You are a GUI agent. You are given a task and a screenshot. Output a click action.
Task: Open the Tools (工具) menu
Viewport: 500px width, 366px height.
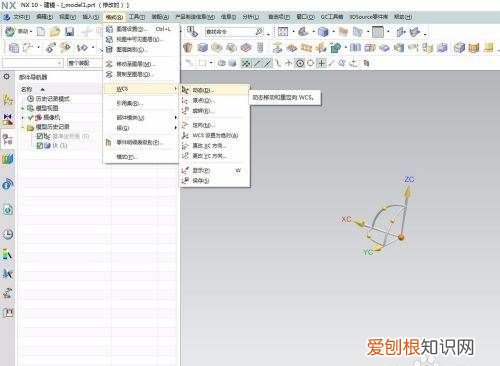(x=137, y=17)
